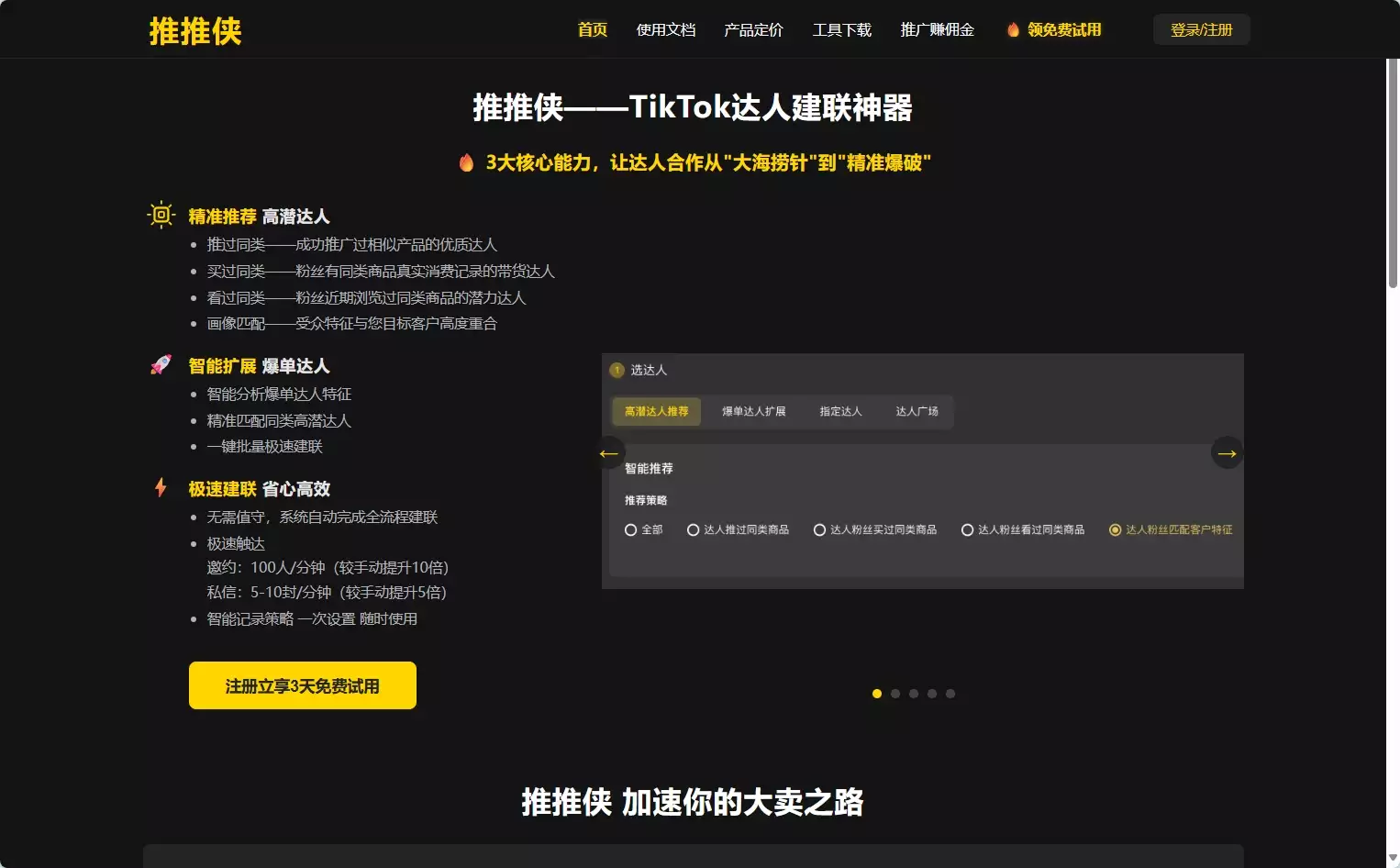
Task: Click the flame icon beside 领免费试用
Action: [1013, 30]
